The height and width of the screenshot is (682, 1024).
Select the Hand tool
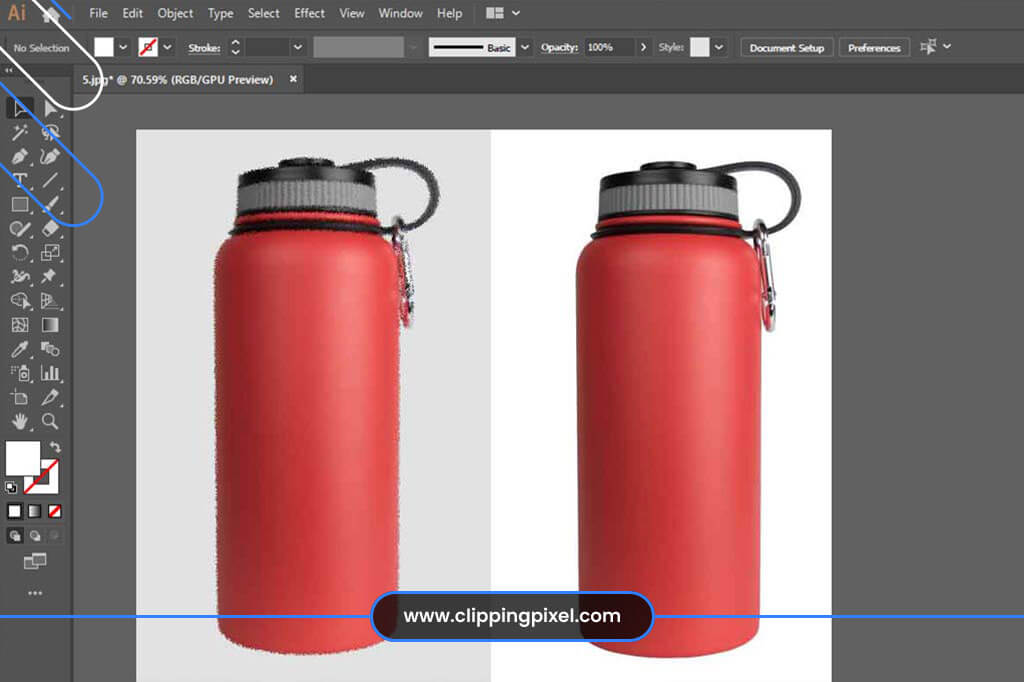pos(20,422)
